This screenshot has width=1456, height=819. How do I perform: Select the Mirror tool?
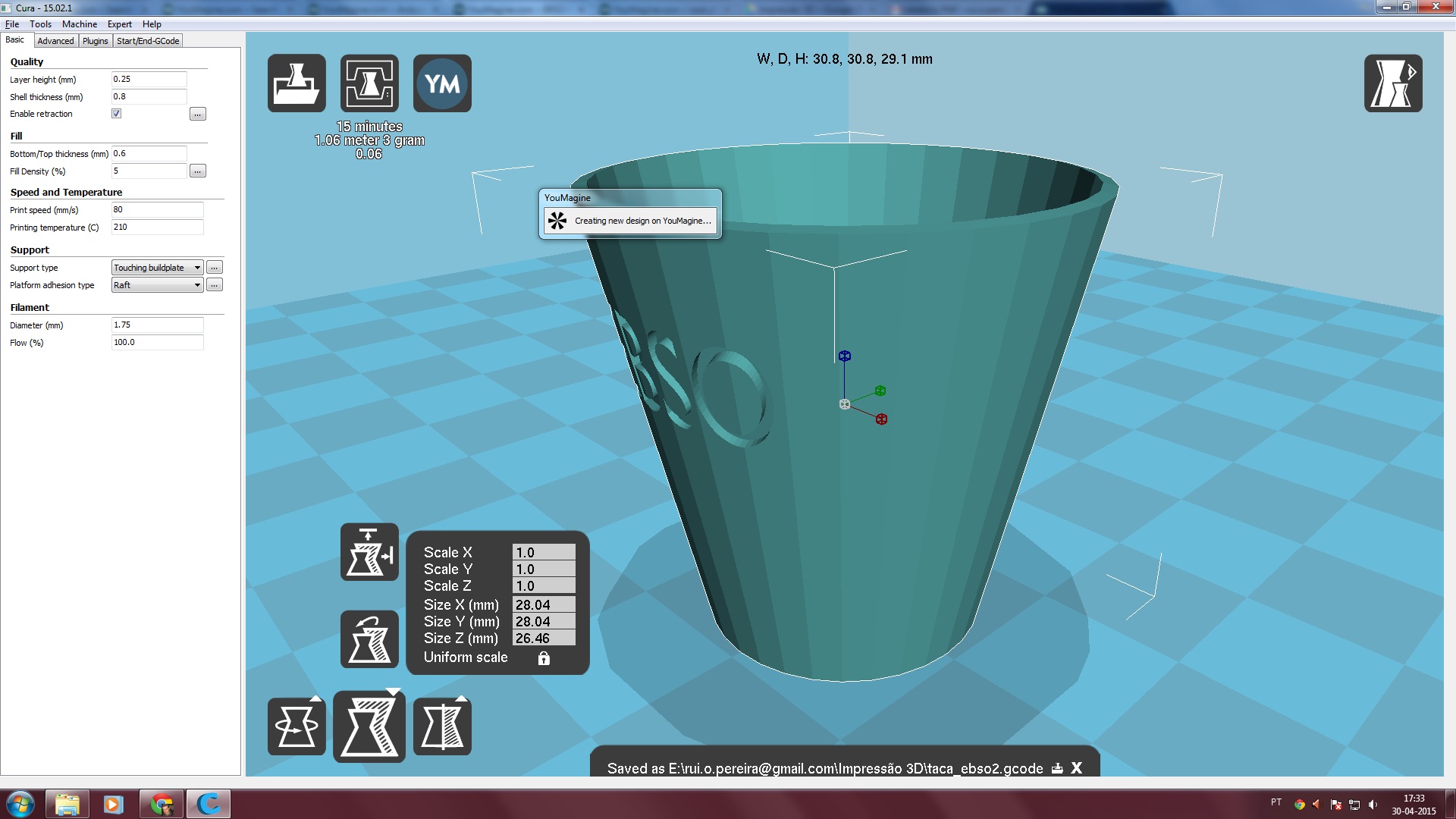442,726
